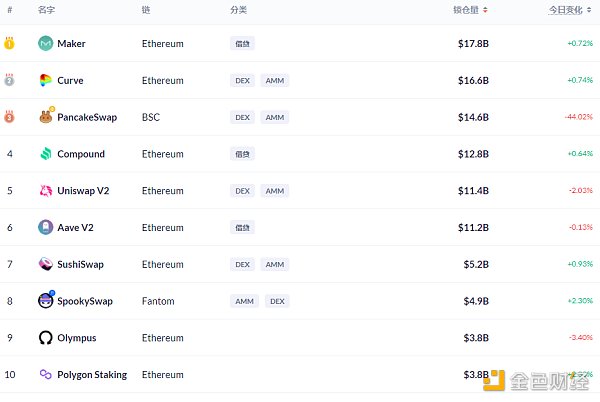Click the Curve rainbow logo icon
The height and width of the screenshot is (402, 600).
tap(46, 81)
